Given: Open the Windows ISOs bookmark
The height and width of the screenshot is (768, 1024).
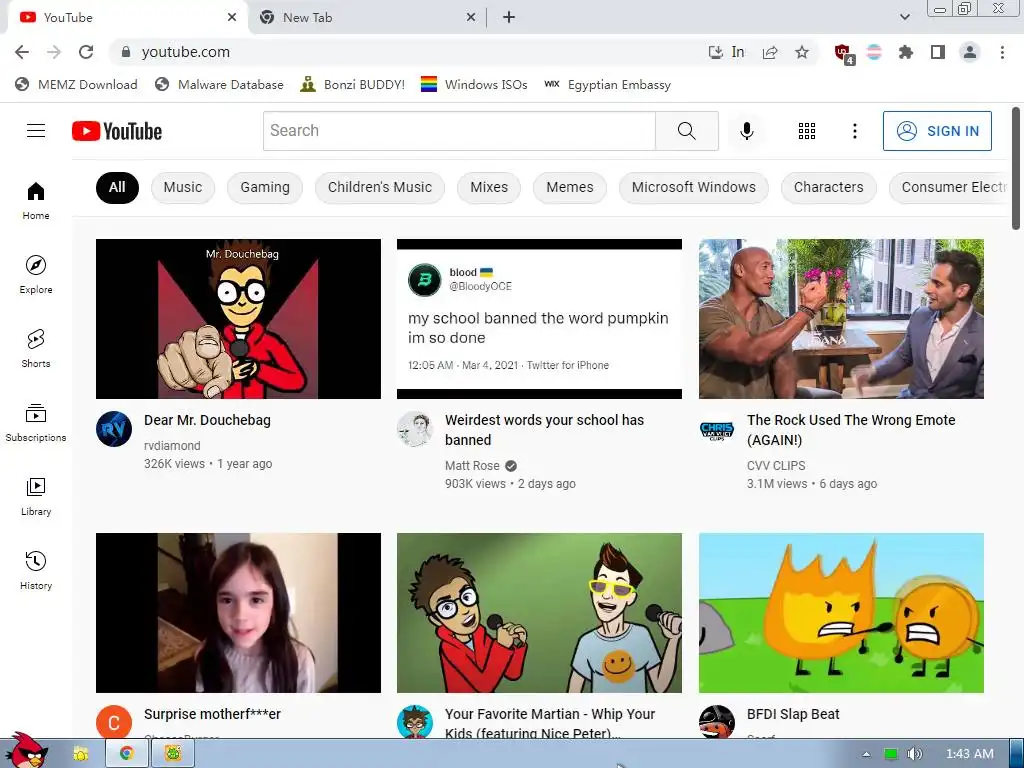Looking at the screenshot, I should click(x=474, y=84).
